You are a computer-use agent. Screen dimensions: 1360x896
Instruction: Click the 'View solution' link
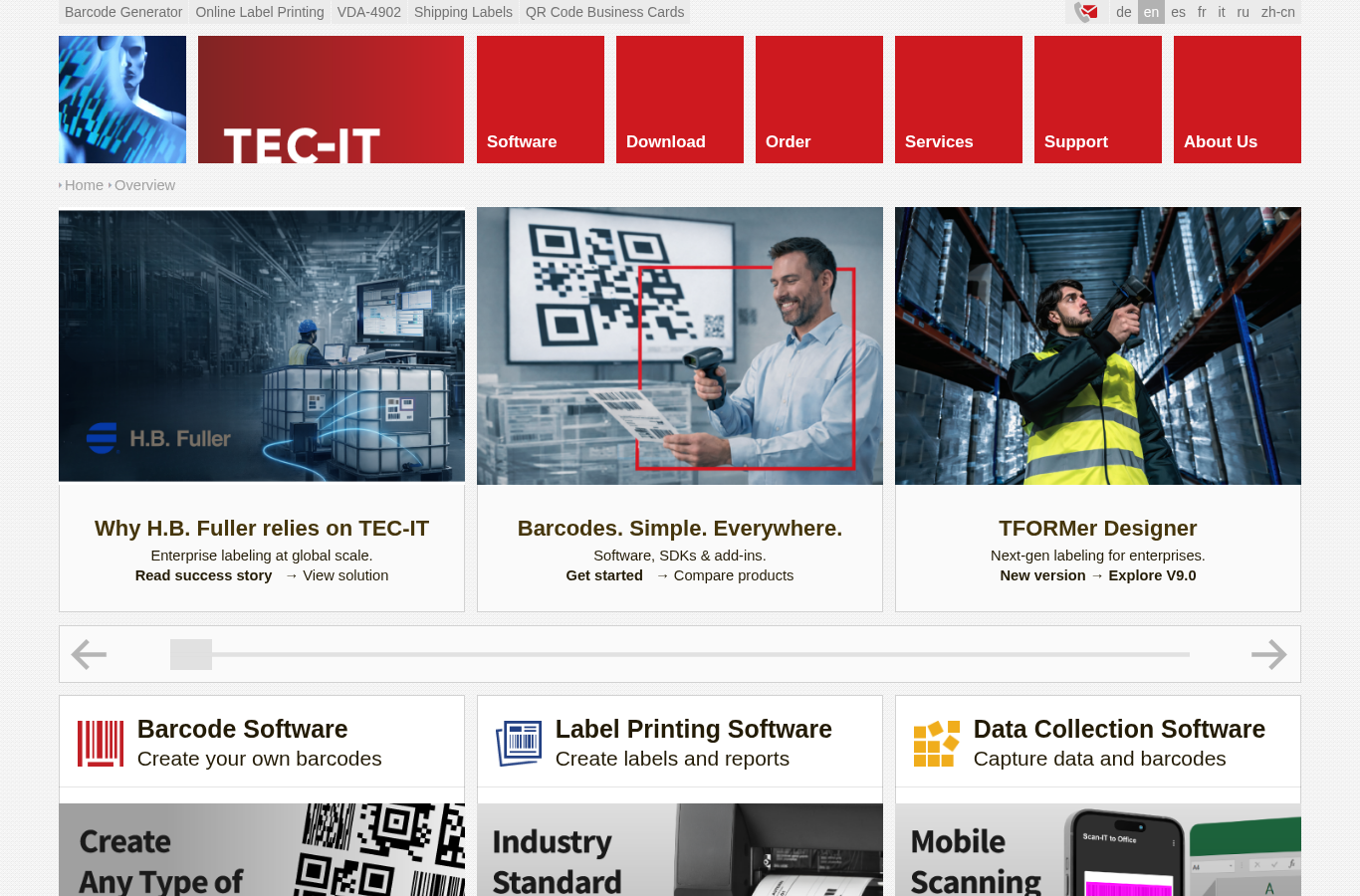click(x=345, y=575)
